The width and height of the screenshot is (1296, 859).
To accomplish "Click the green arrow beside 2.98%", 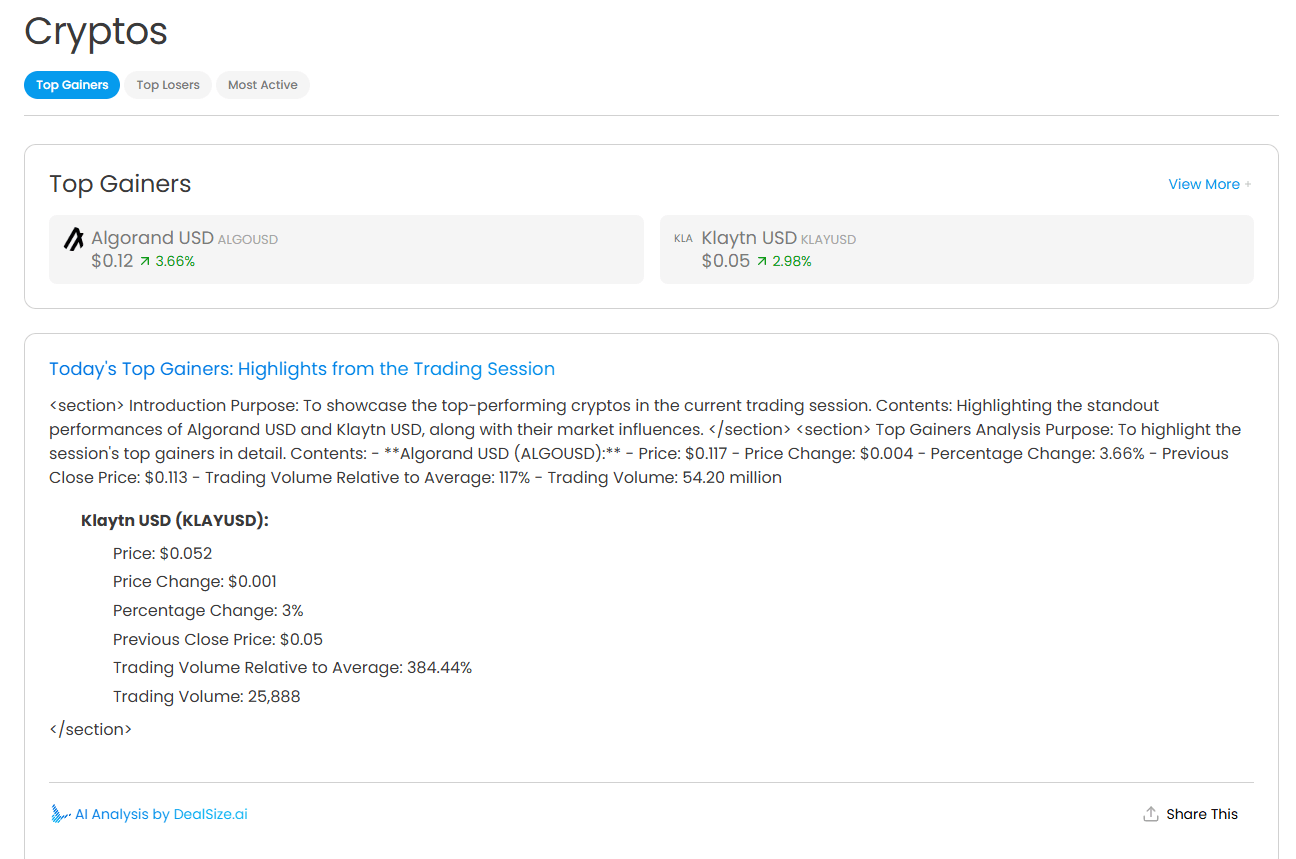I will coord(762,262).
